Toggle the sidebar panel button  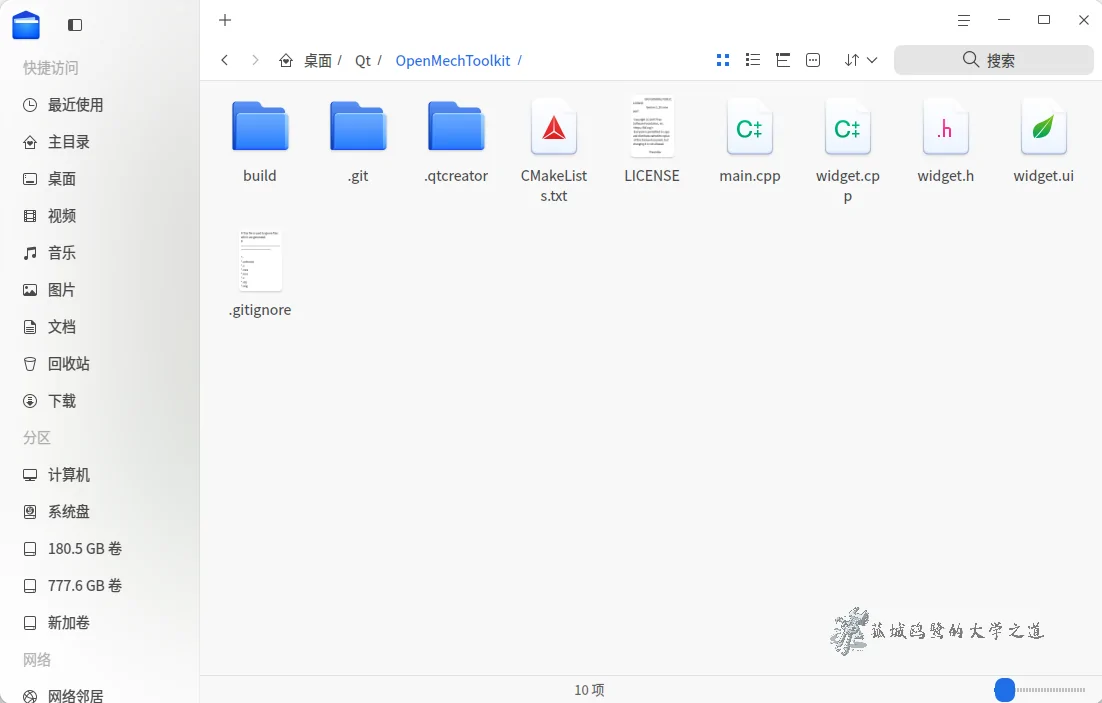coord(75,25)
